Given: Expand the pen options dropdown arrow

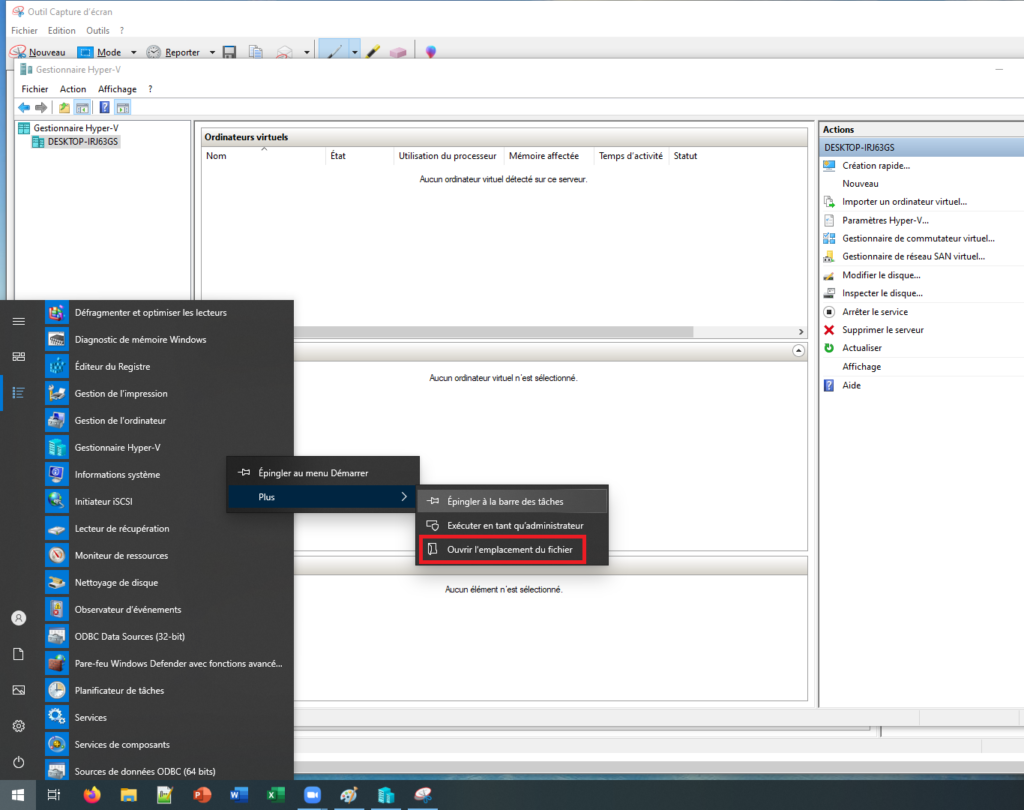Looking at the screenshot, I should (354, 52).
